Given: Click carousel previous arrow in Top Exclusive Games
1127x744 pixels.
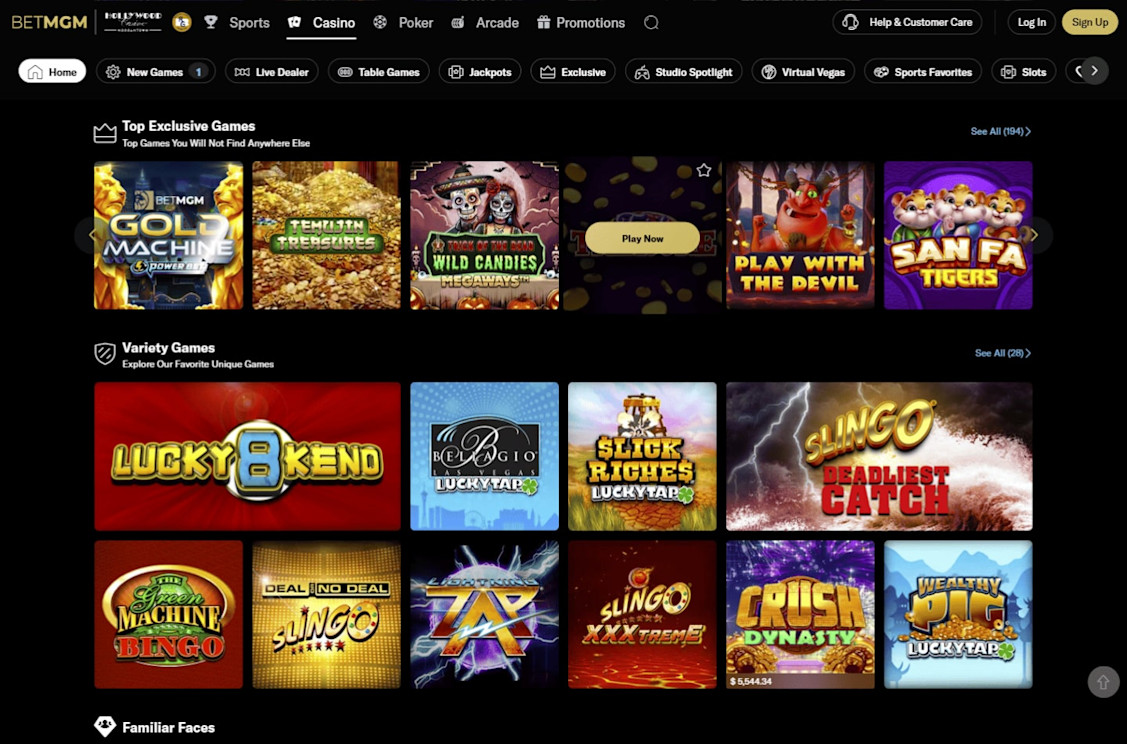Looking at the screenshot, I should pos(91,234).
